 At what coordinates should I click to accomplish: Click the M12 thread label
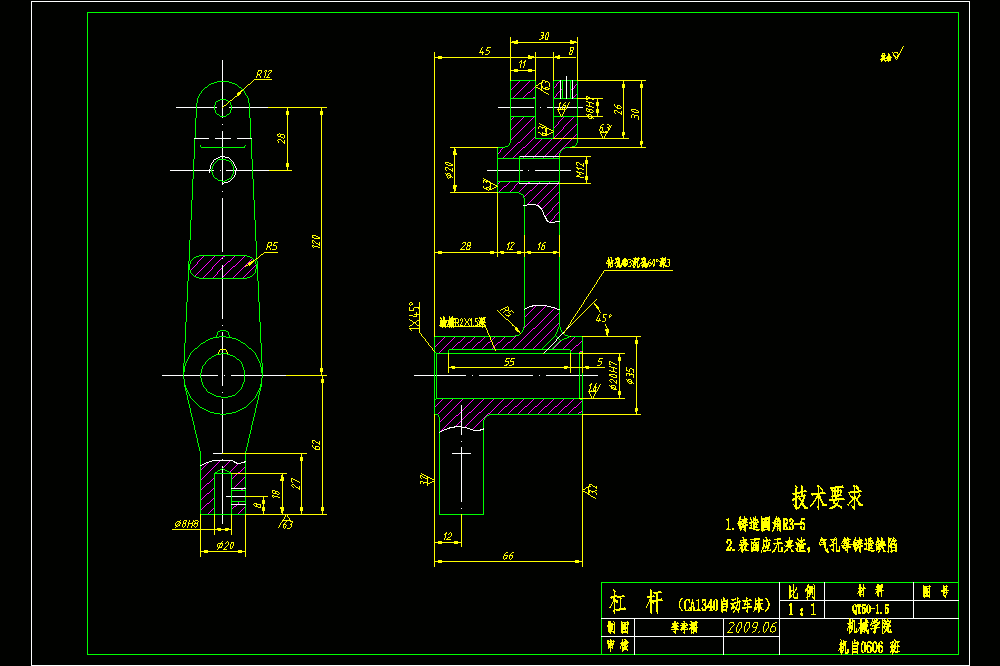click(x=580, y=169)
